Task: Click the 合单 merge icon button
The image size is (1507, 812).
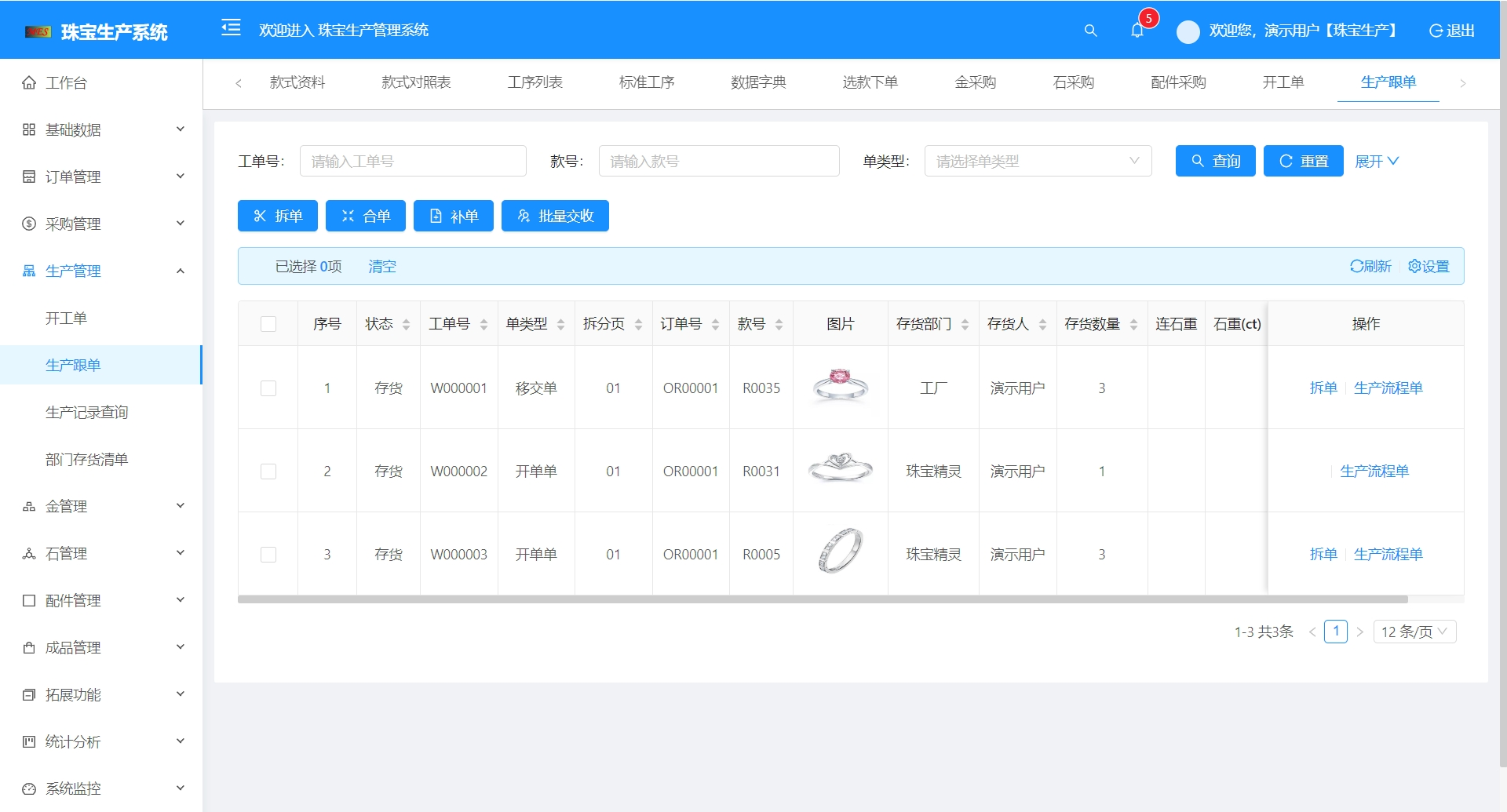Action: [x=366, y=216]
